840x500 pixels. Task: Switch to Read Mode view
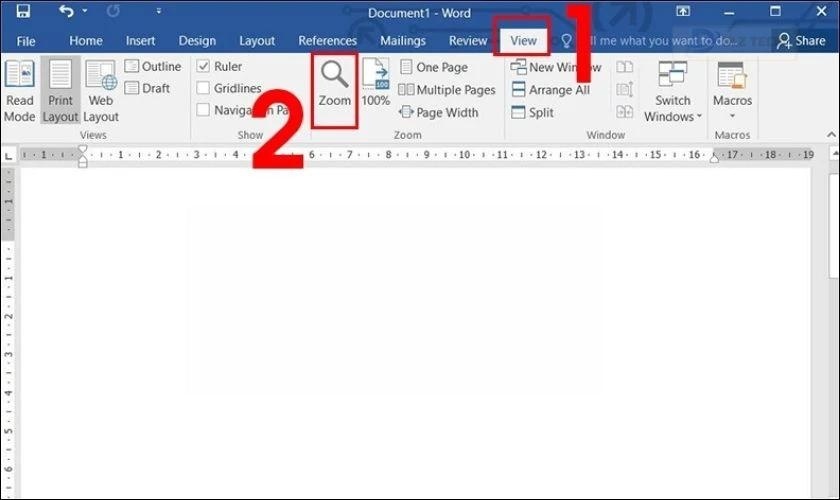coord(20,91)
